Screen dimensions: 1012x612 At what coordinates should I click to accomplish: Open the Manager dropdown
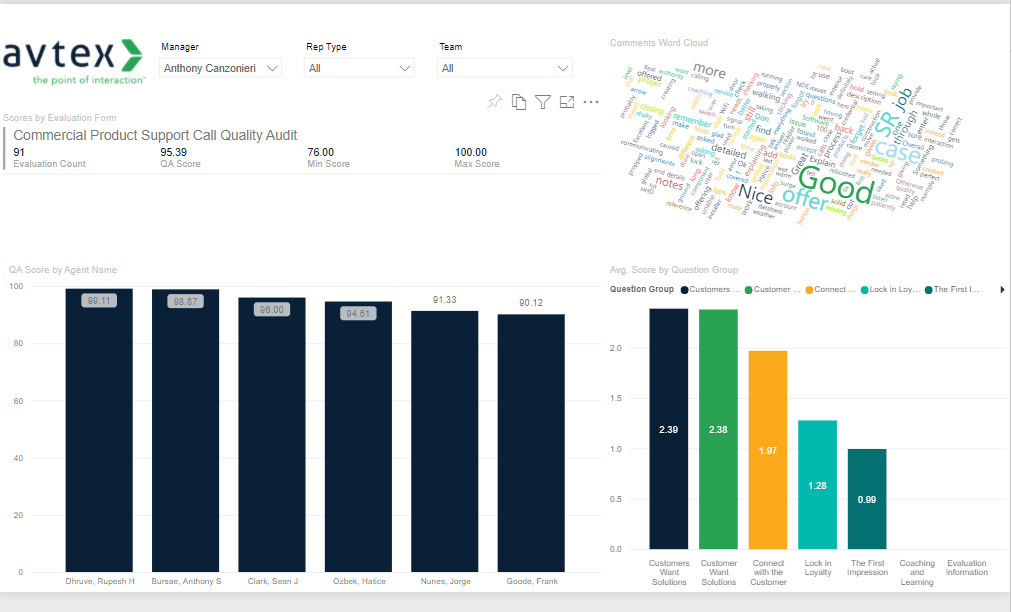(221, 68)
